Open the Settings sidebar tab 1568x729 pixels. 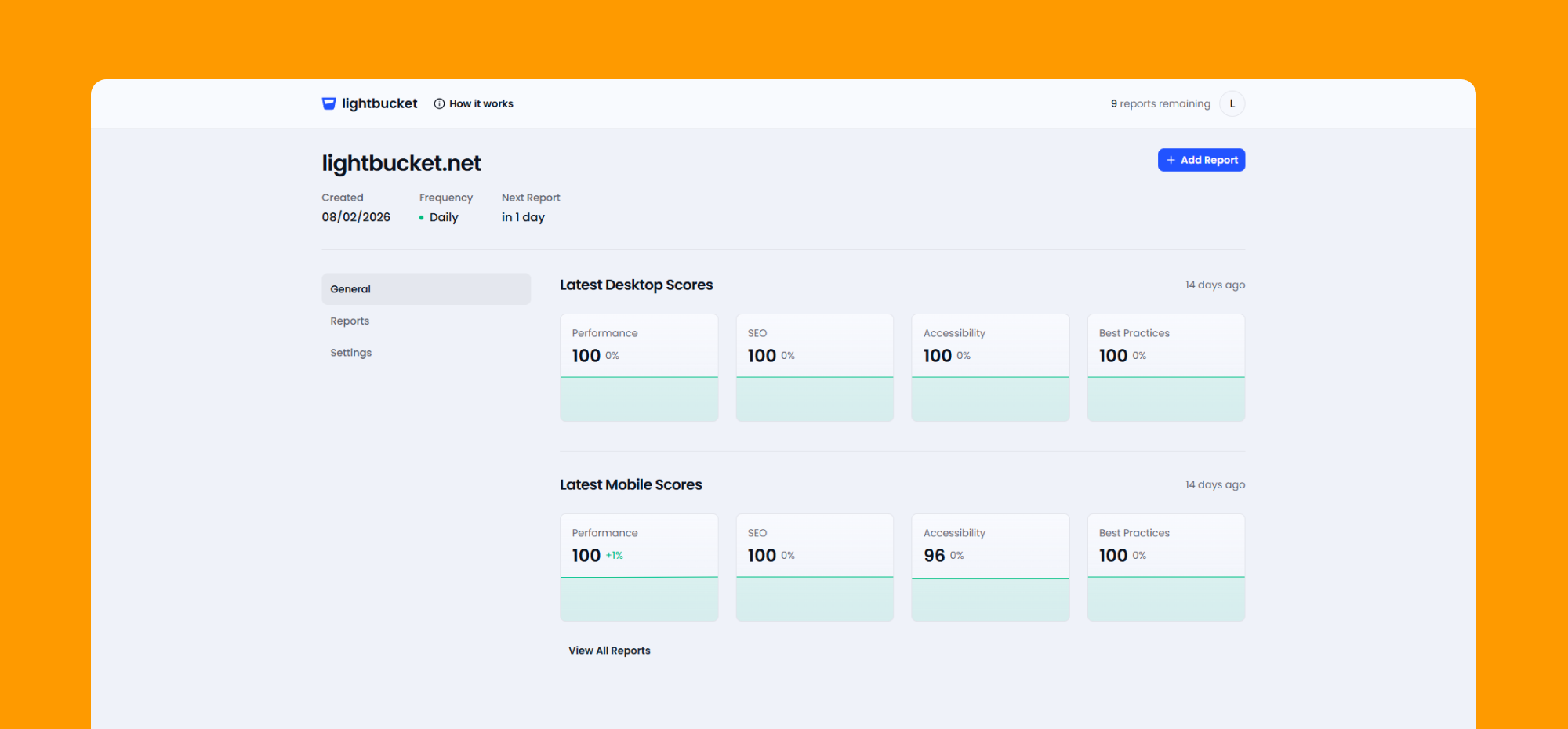coord(350,353)
